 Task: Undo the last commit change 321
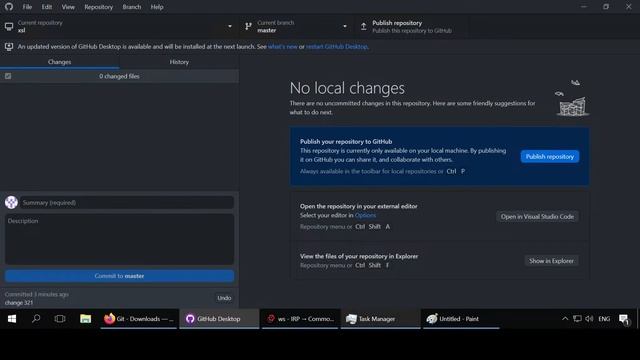tap(224, 298)
